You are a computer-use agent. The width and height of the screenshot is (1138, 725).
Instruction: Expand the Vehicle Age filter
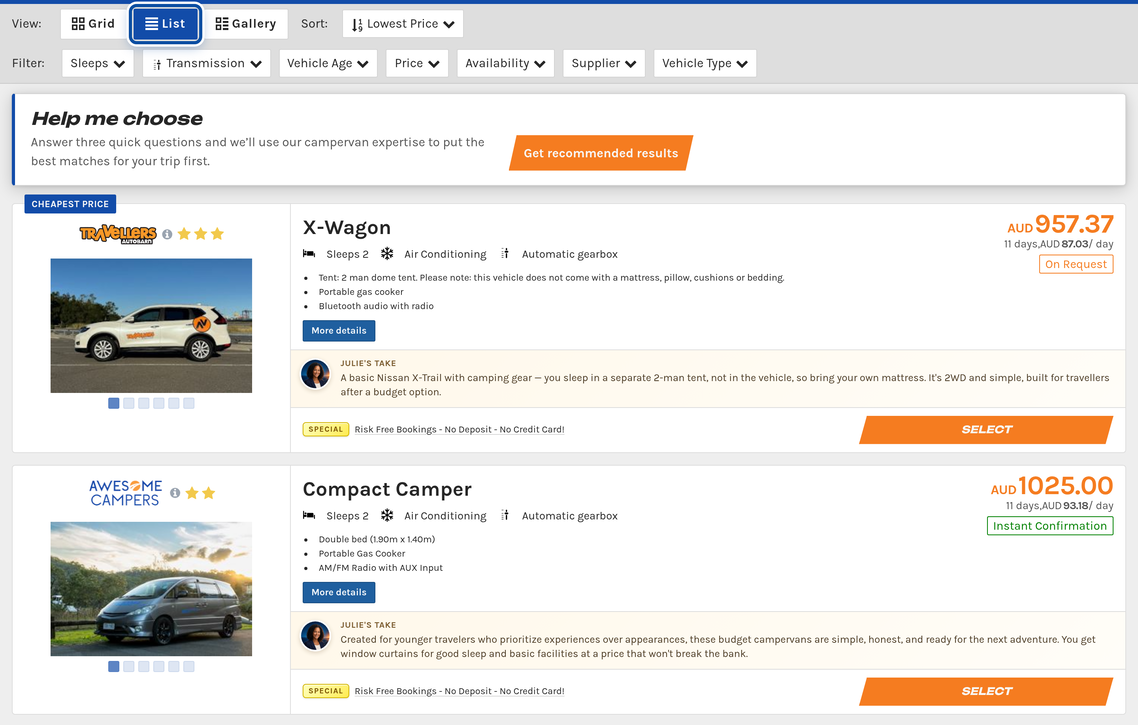point(327,63)
